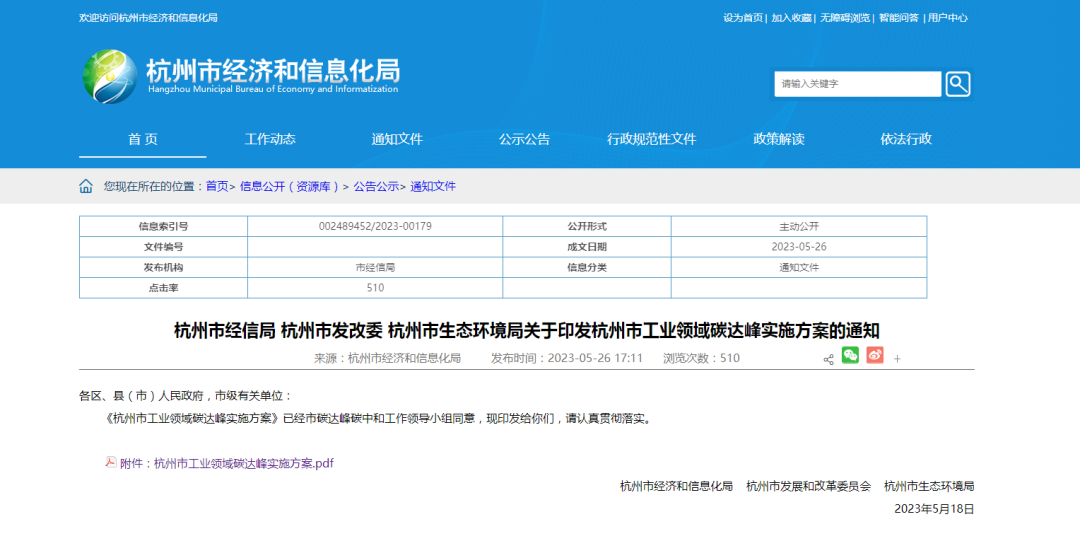Share the article via WeChat icon
The image size is (1080, 553).
pyautogui.click(x=850, y=355)
